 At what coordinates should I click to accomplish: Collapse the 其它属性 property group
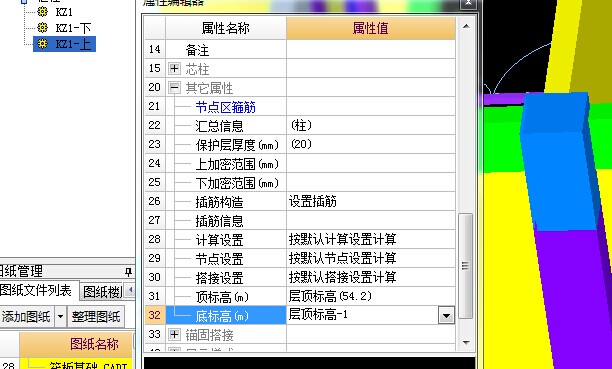point(174,87)
